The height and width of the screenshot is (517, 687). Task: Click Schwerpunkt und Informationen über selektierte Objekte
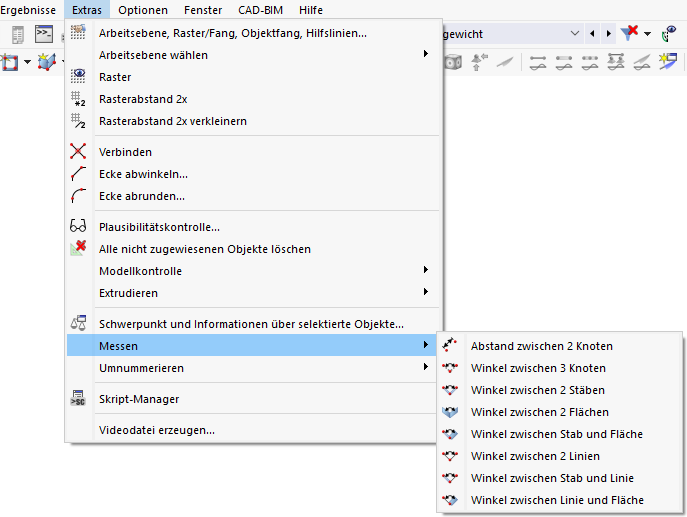[x=251, y=324]
